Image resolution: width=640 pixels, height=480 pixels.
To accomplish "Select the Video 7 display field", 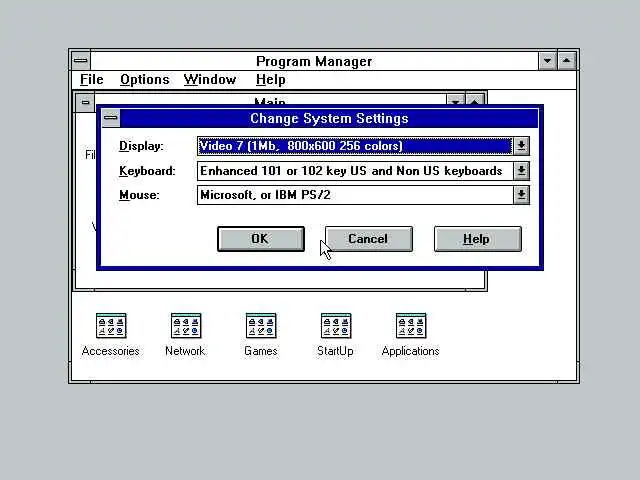I will [355, 146].
